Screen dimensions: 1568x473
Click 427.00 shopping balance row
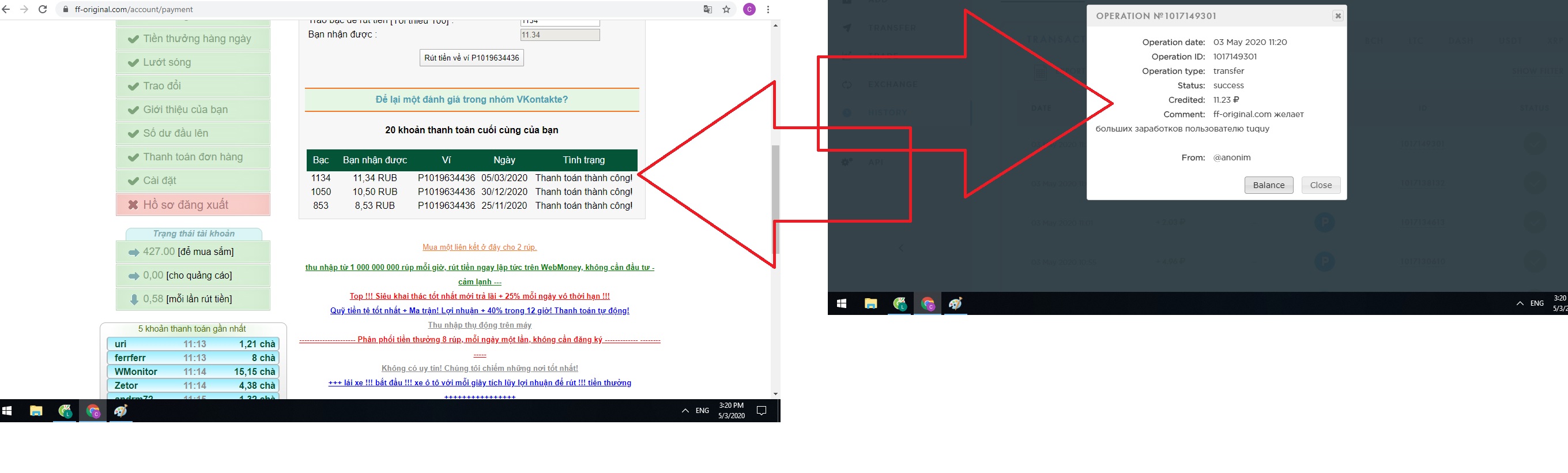(x=193, y=251)
